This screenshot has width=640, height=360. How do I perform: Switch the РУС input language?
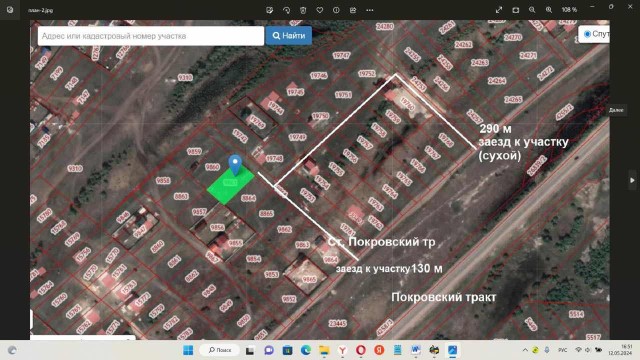[562, 350]
